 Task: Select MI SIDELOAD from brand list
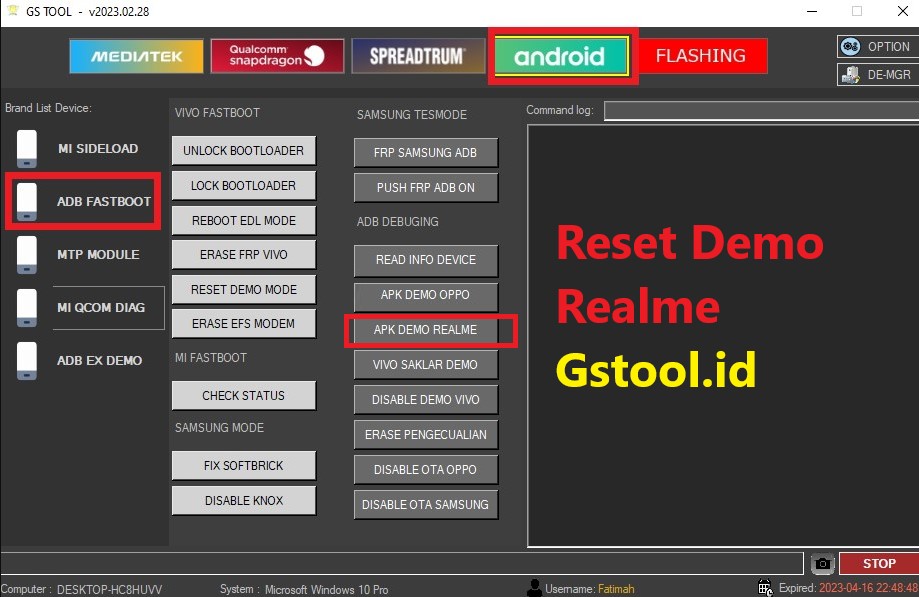[x=98, y=149]
